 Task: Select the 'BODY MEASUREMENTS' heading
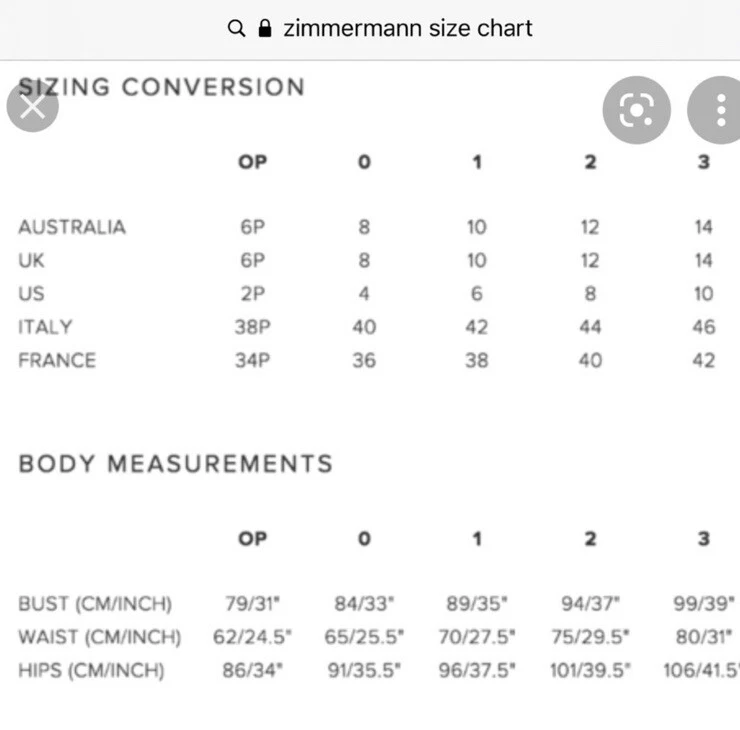(176, 463)
